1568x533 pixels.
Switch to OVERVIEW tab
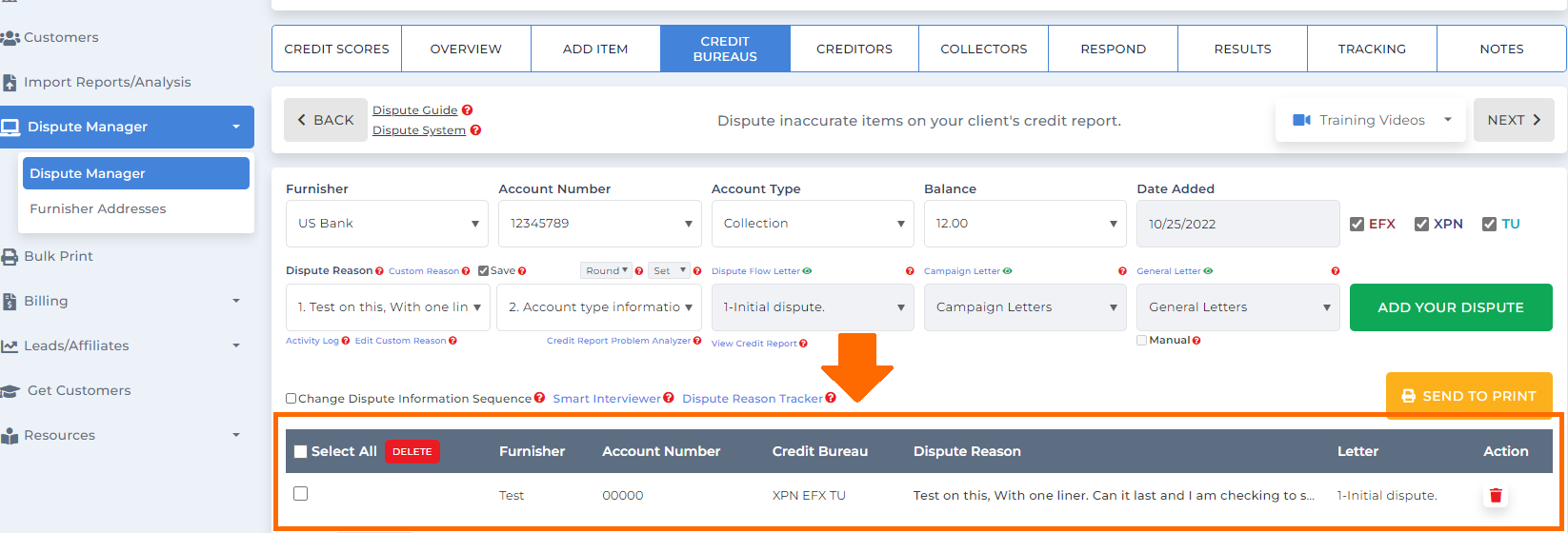point(466,49)
